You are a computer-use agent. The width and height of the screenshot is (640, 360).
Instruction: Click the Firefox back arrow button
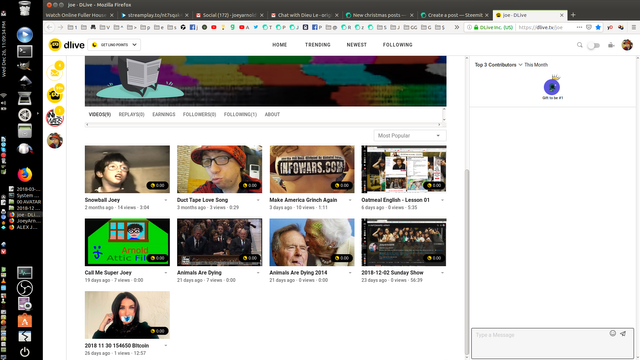click(50, 27)
